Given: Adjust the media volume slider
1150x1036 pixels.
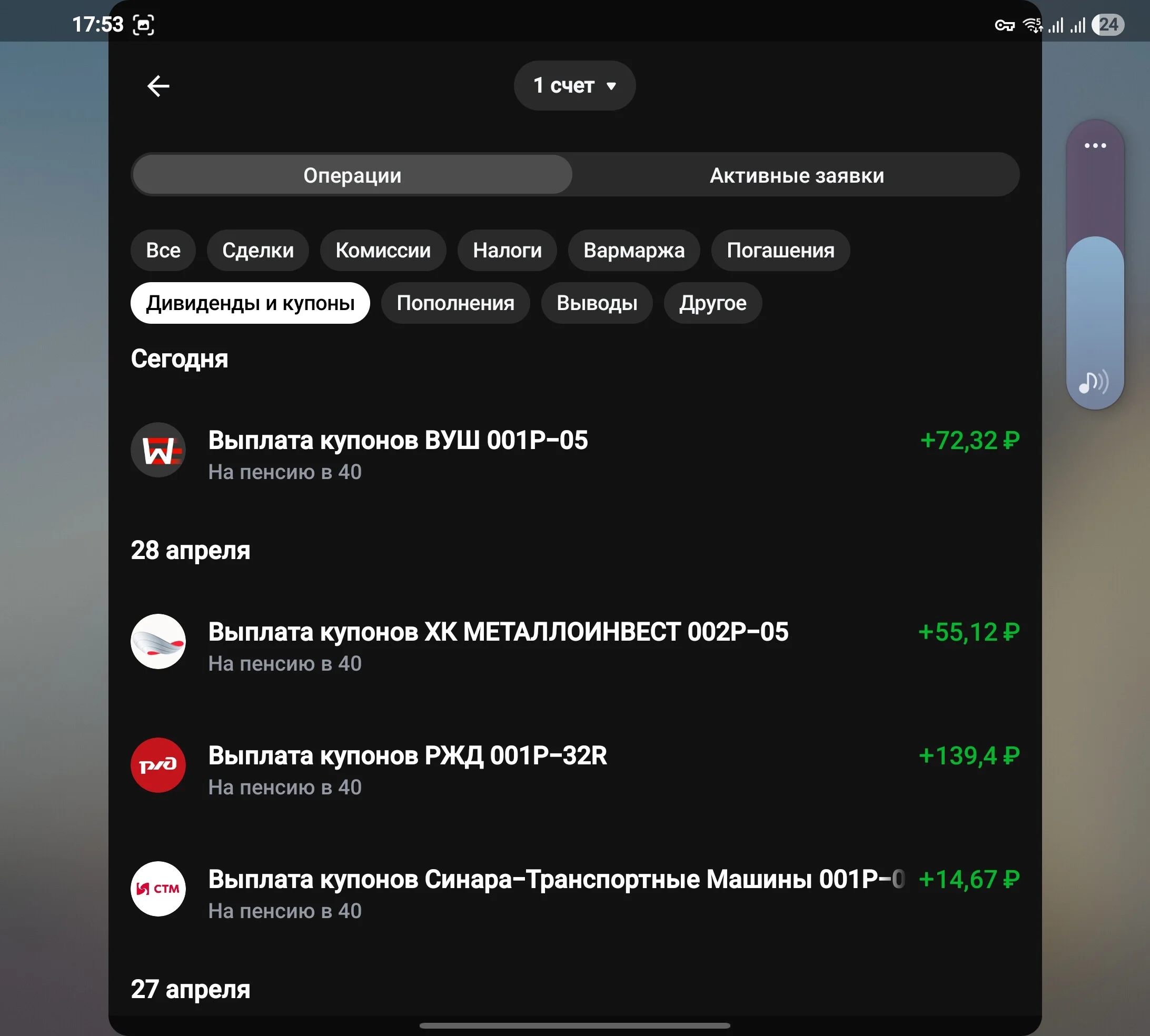Looking at the screenshot, I should tap(1095, 265).
